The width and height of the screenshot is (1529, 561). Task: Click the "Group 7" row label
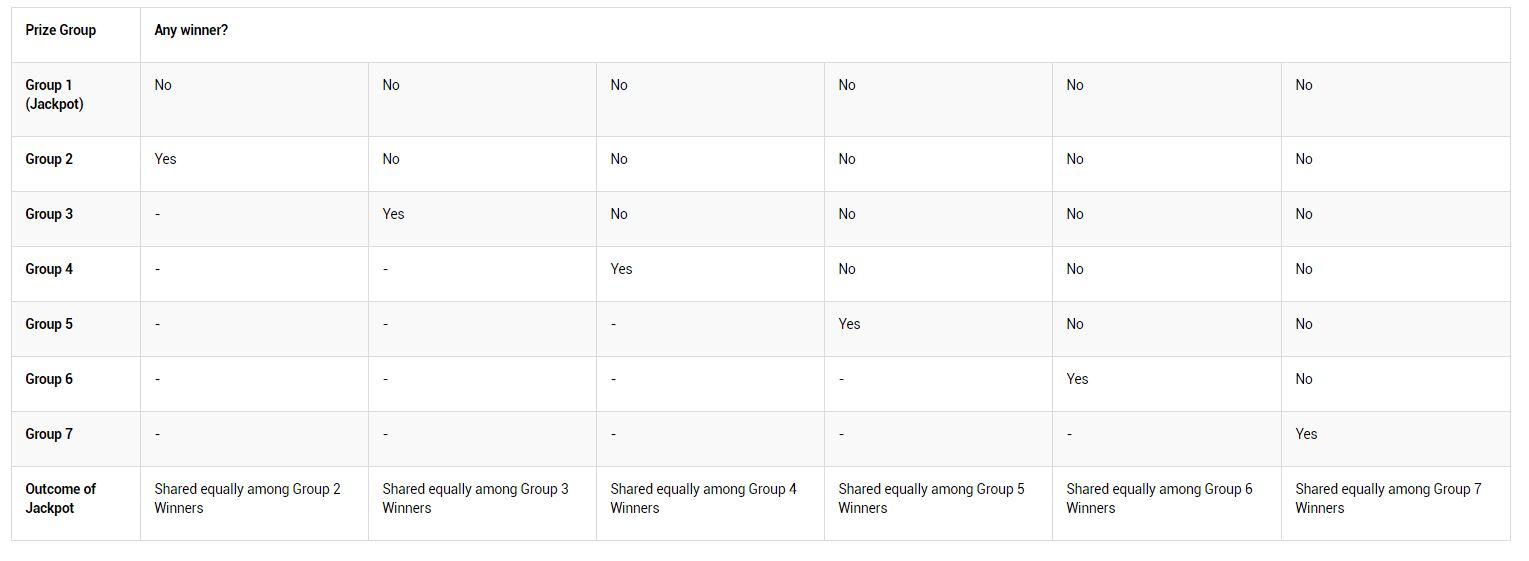point(49,434)
